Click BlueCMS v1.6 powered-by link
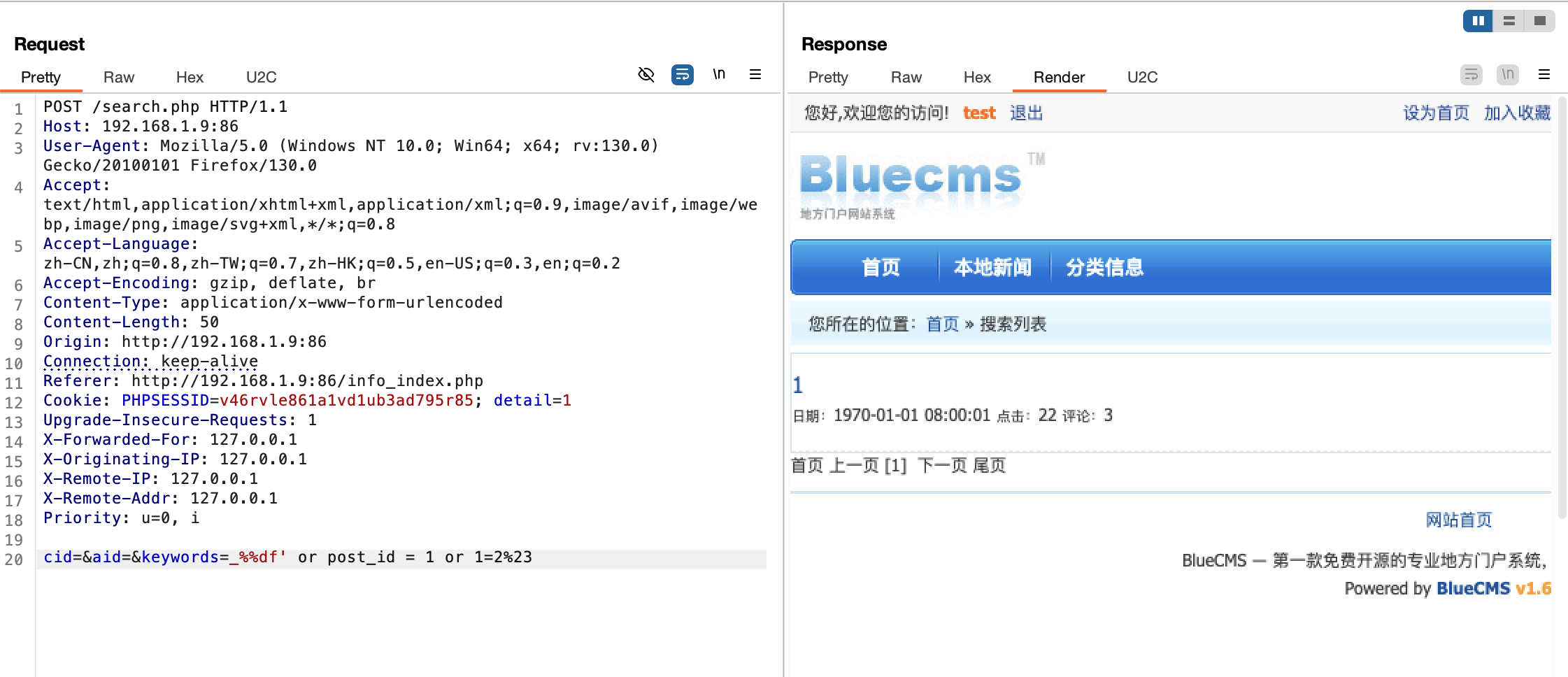 click(x=1494, y=588)
